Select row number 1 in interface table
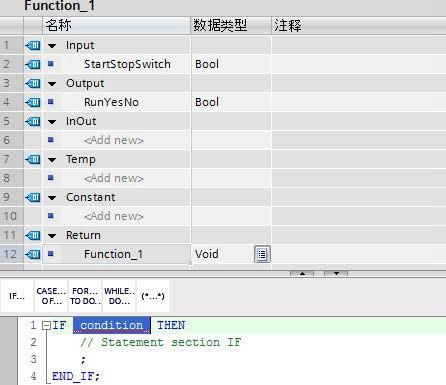This screenshot has width=446, height=385. click(12, 45)
